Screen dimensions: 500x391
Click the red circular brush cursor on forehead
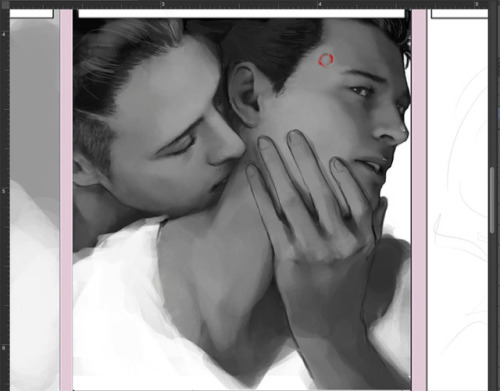[326, 60]
